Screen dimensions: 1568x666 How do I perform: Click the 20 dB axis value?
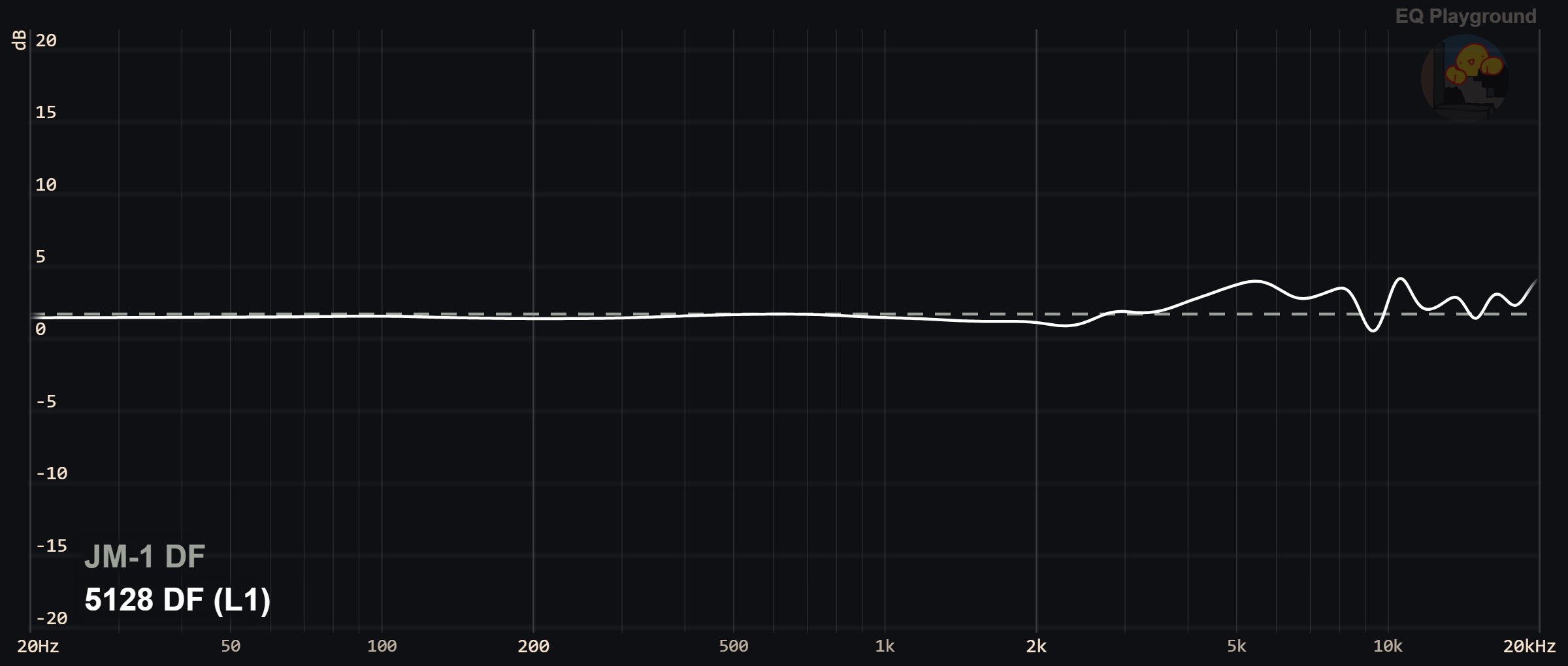coord(46,40)
